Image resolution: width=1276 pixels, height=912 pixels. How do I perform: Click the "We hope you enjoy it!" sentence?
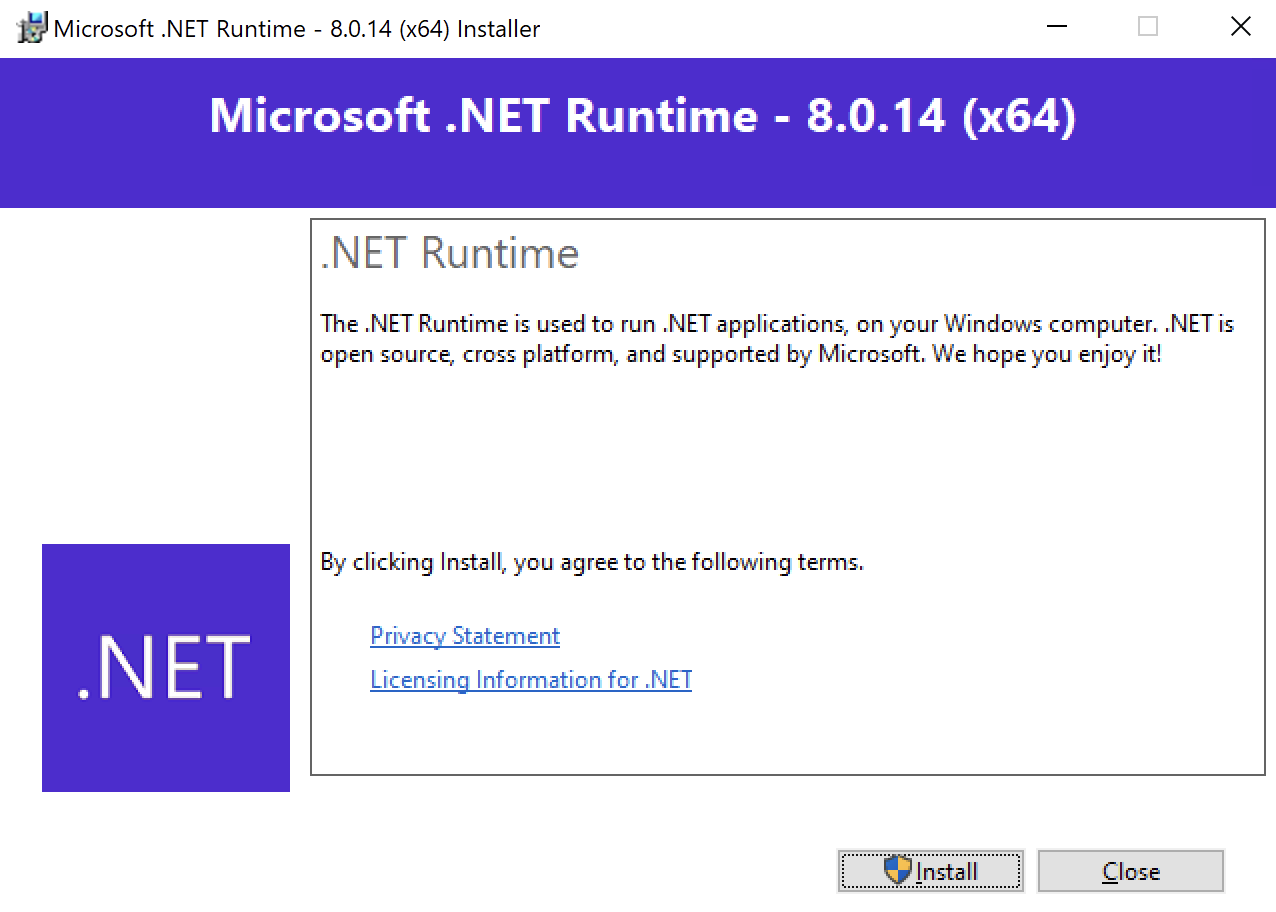pos(1047,354)
